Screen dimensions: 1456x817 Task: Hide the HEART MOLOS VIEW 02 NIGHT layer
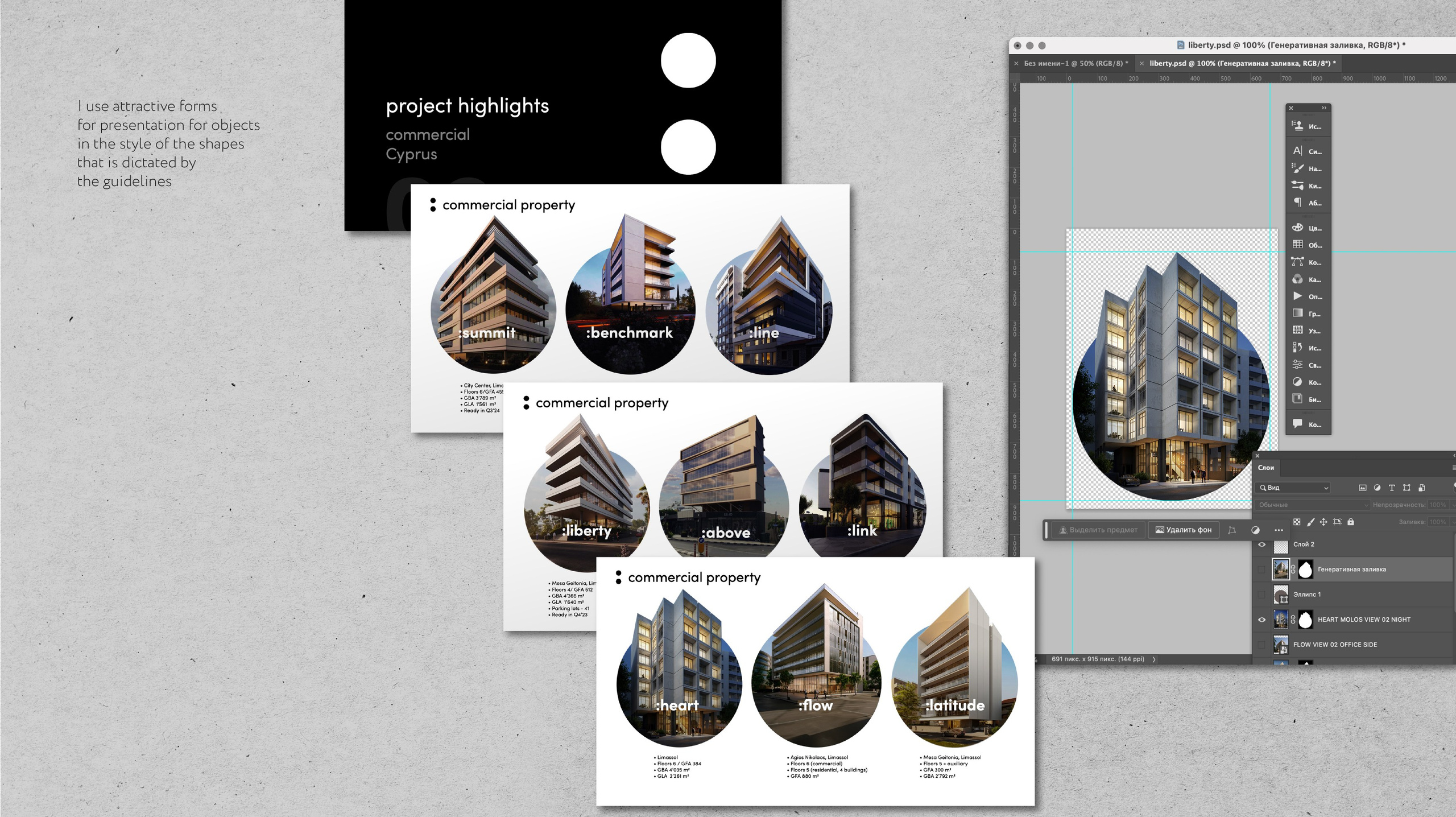1261,620
